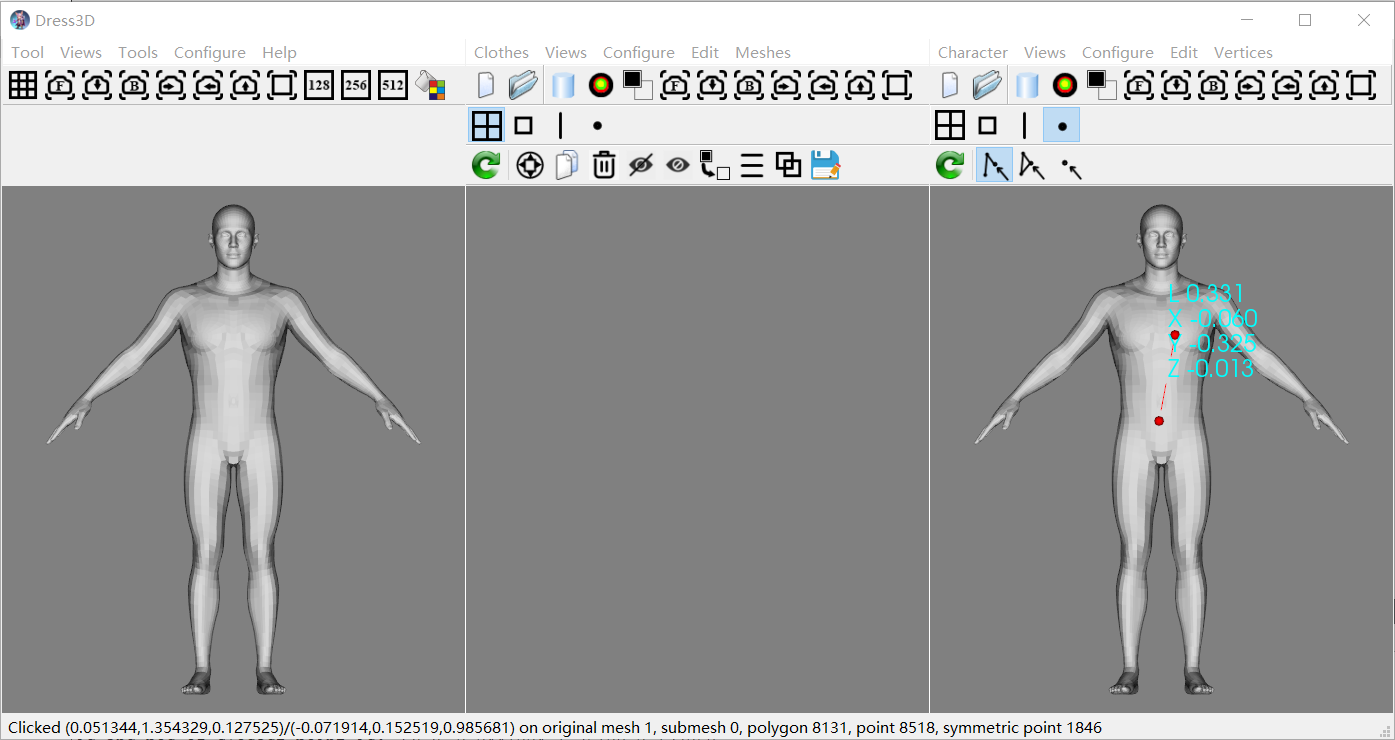Click the trash delete icon in Clothes toolbar
Image resolution: width=1395 pixels, height=740 pixels.
pos(604,165)
